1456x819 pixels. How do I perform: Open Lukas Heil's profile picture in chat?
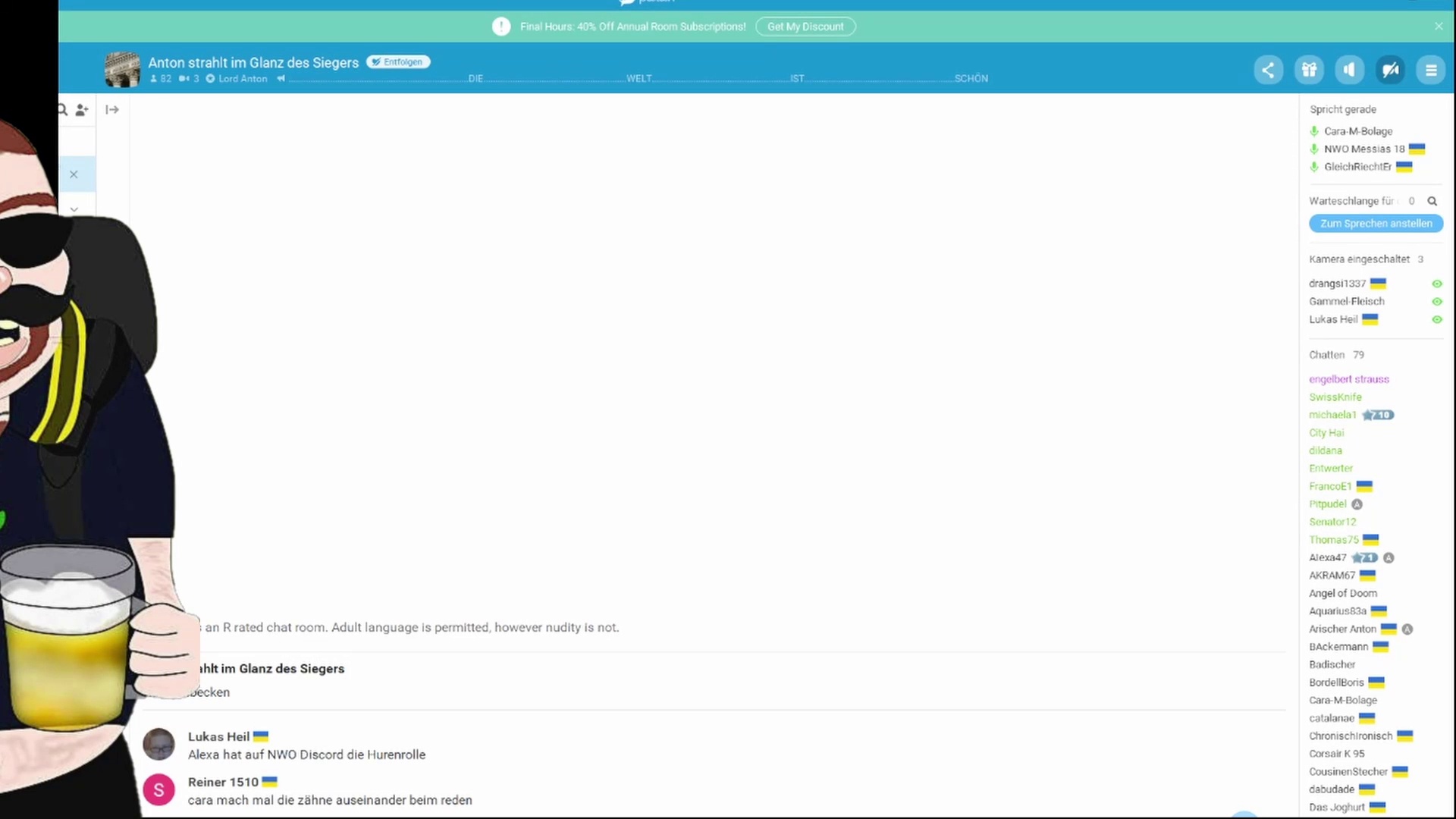[x=158, y=745]
